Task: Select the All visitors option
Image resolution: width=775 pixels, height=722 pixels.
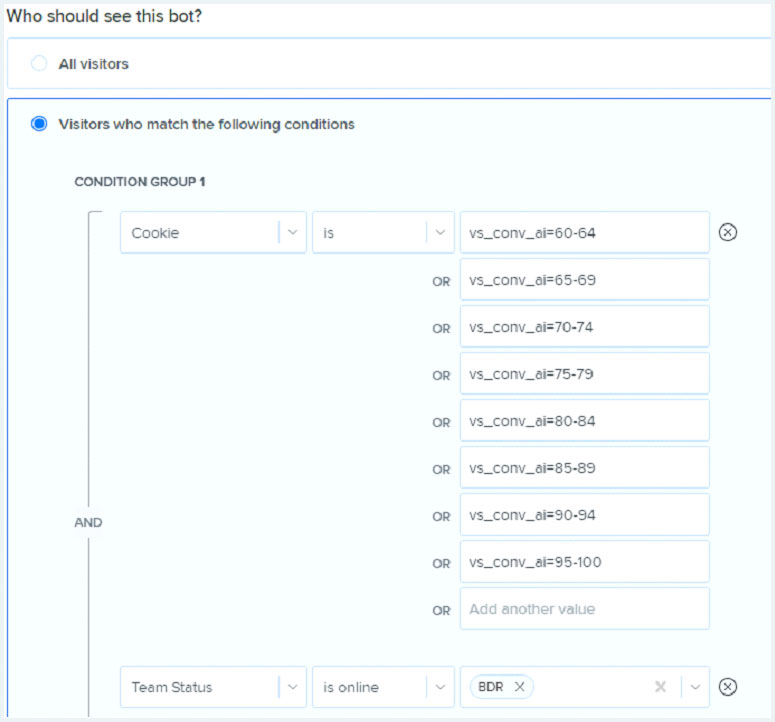Action: [x=39, y=64]
